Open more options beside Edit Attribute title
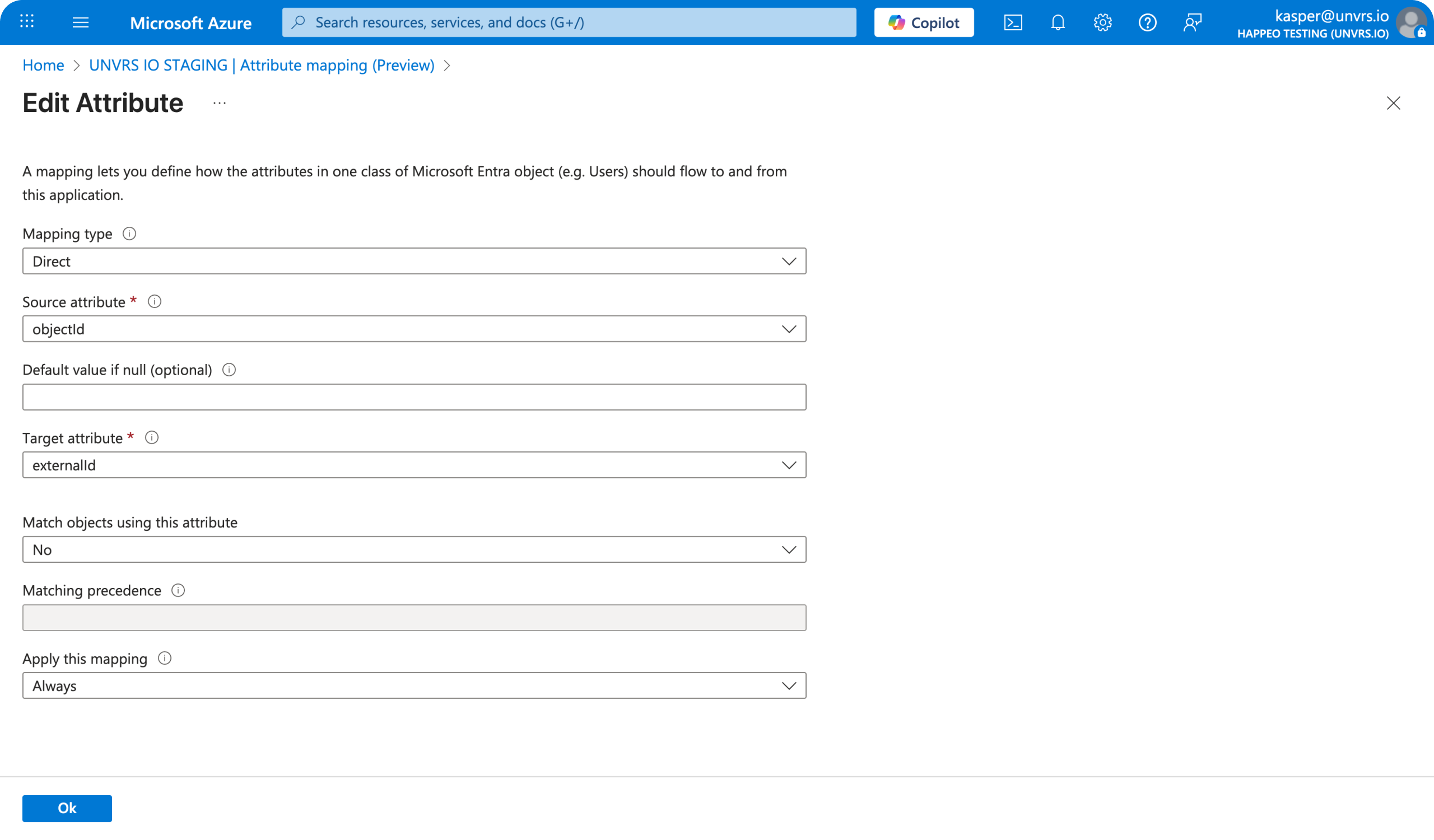 [x=219, y=103]
